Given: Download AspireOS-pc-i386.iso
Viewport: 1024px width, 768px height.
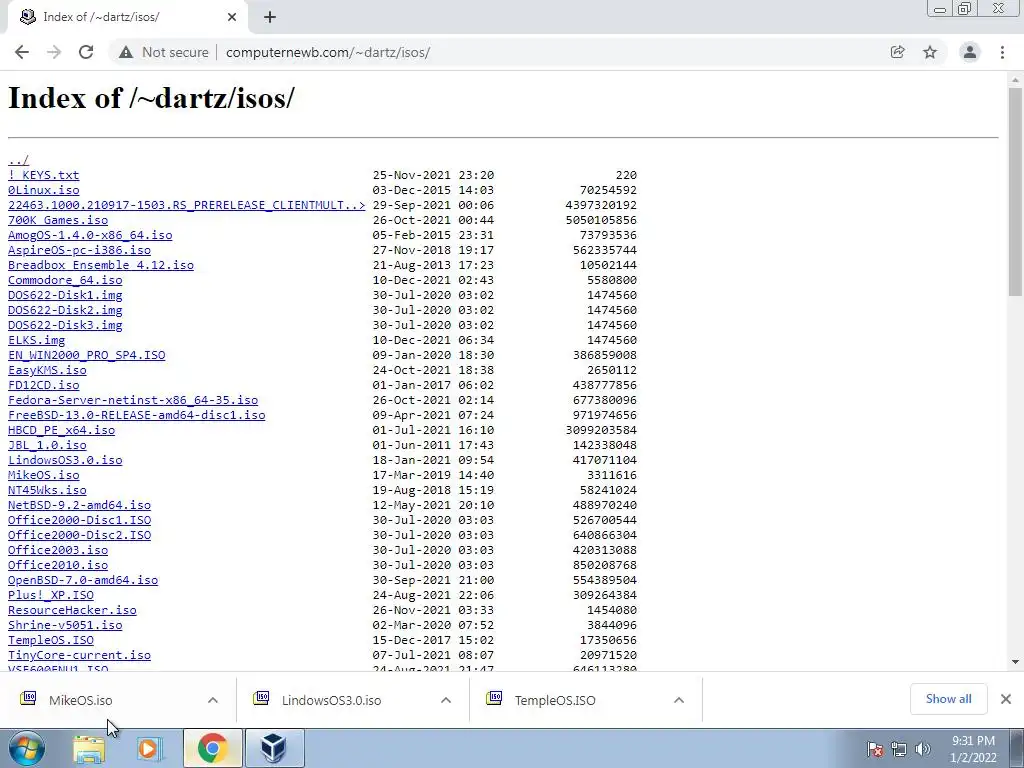Looking at the screenshot, I should coord(80,250).
